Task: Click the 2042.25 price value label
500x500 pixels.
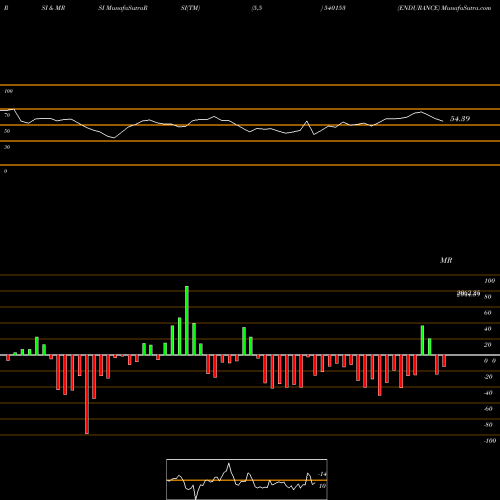Action: (468, 293)
